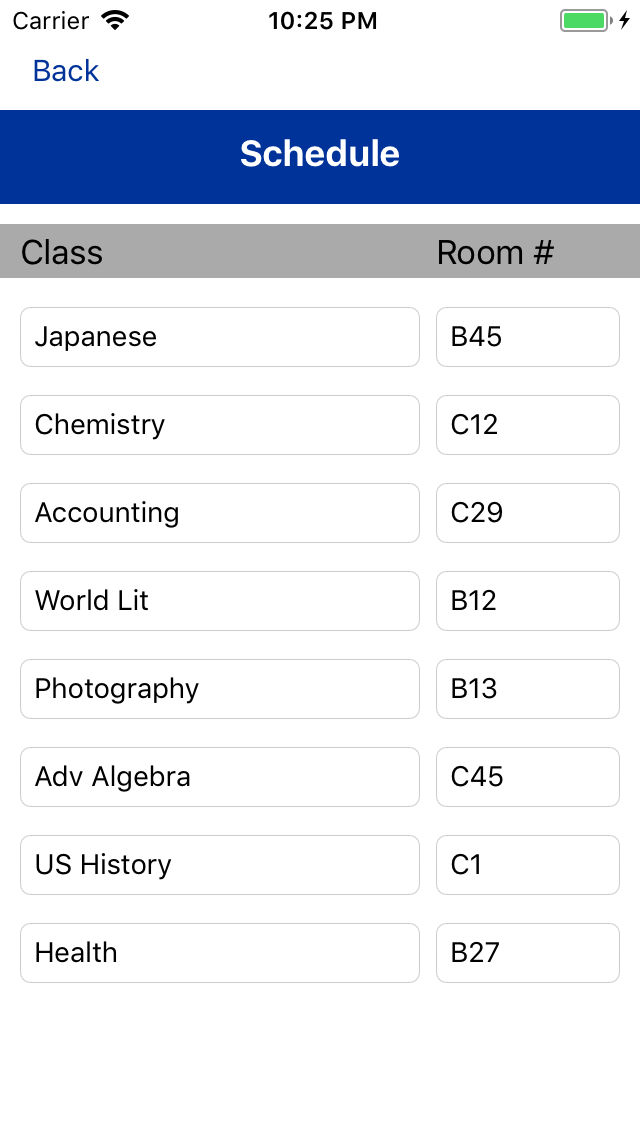Select the World Lit class field
The height and width of the screenshot is (1136, 640).
coord(219,601)
